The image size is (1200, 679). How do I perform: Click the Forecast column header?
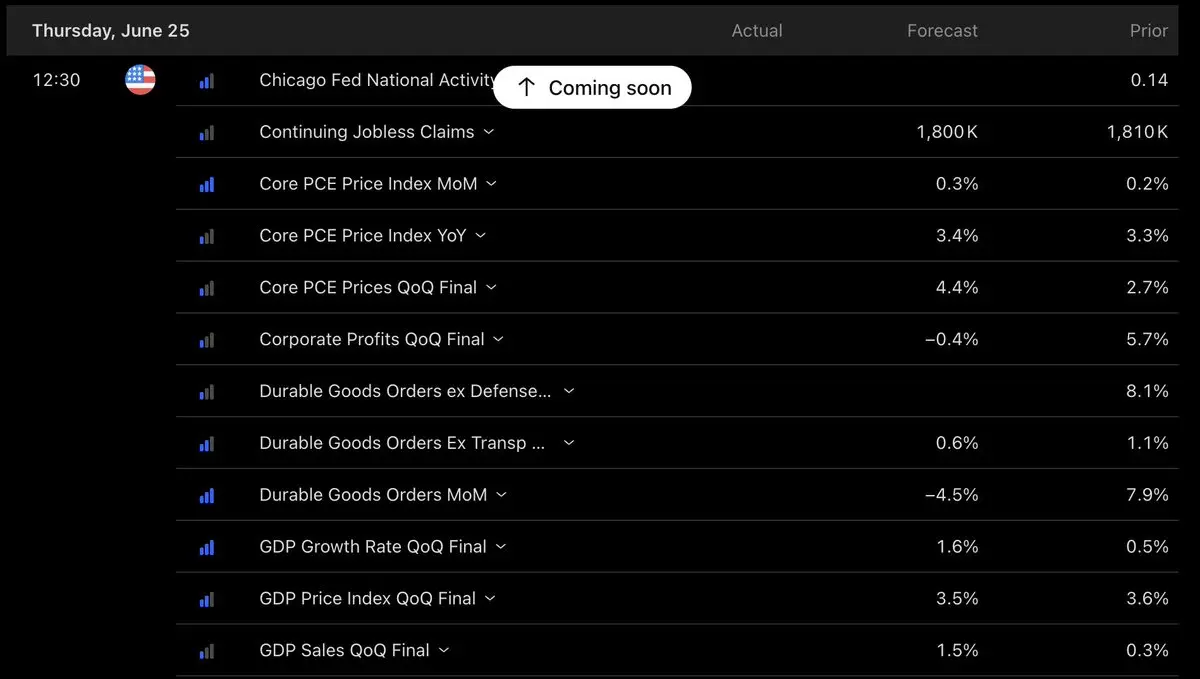[942, 31]
